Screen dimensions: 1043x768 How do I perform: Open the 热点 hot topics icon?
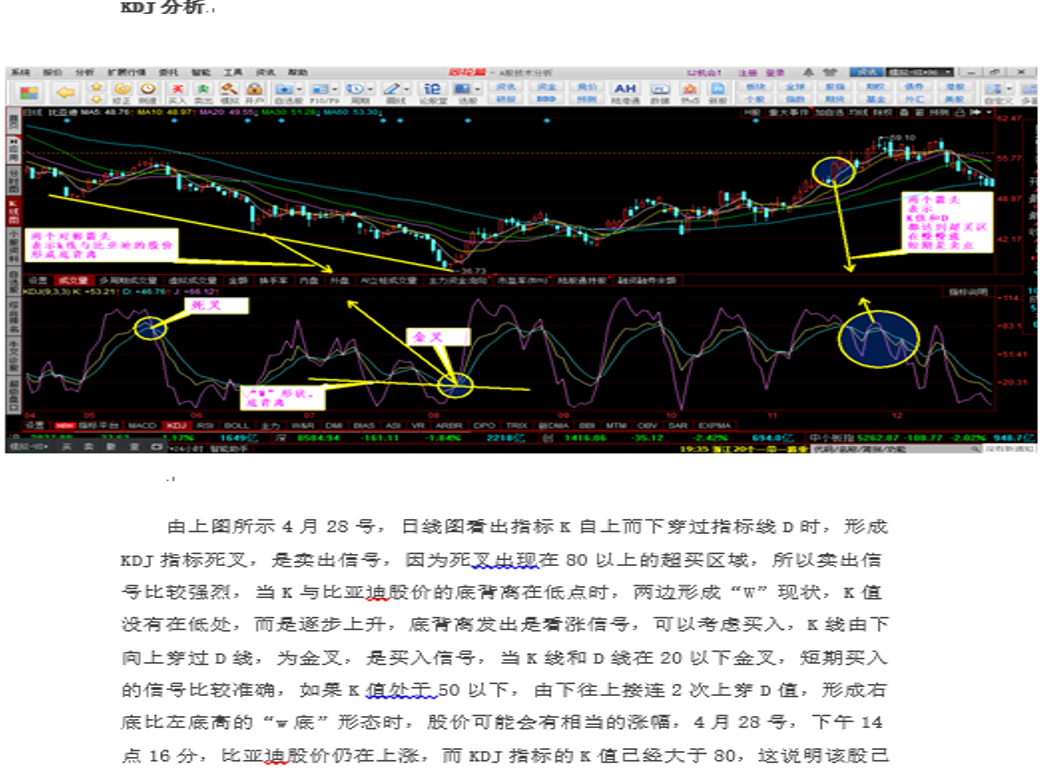tap(689, 92)
